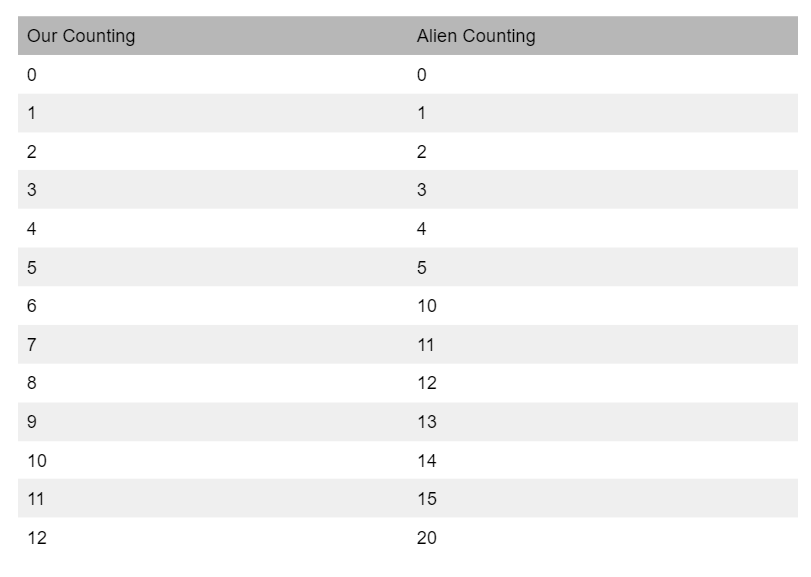Click value 5 in the Alien Counting column
The width and height of the screenshot is (811, 577).
[422, 268]
